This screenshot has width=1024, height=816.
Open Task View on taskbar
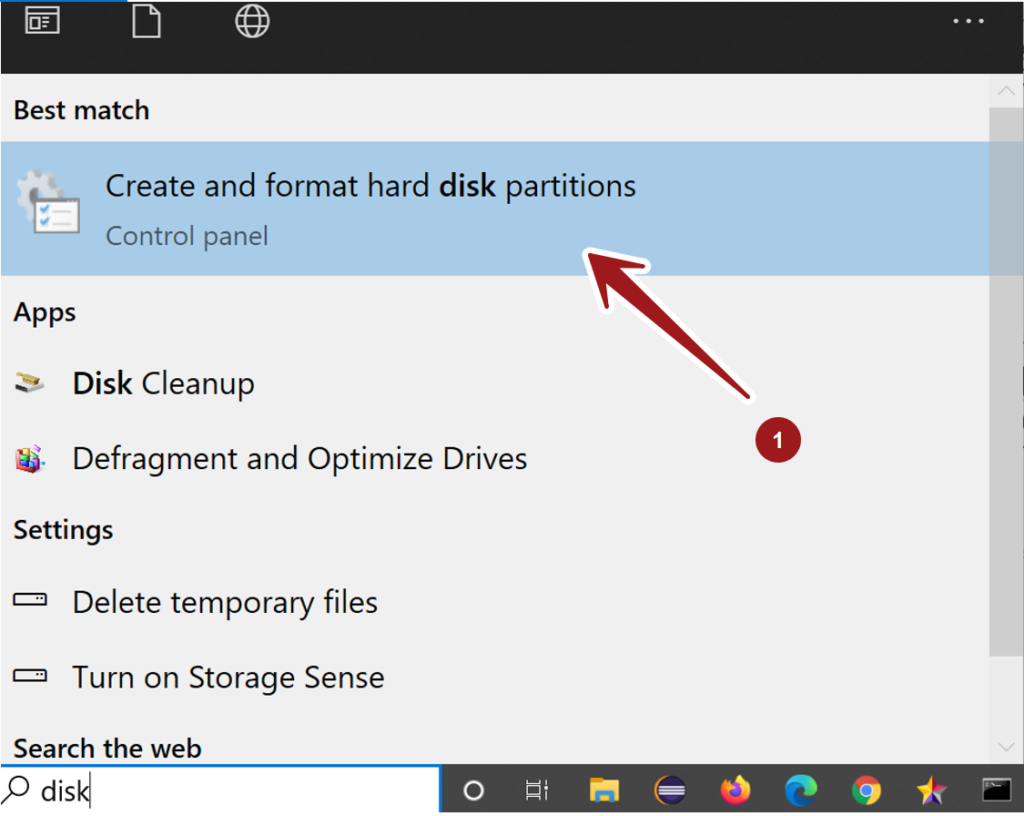(x=537, y=791)
